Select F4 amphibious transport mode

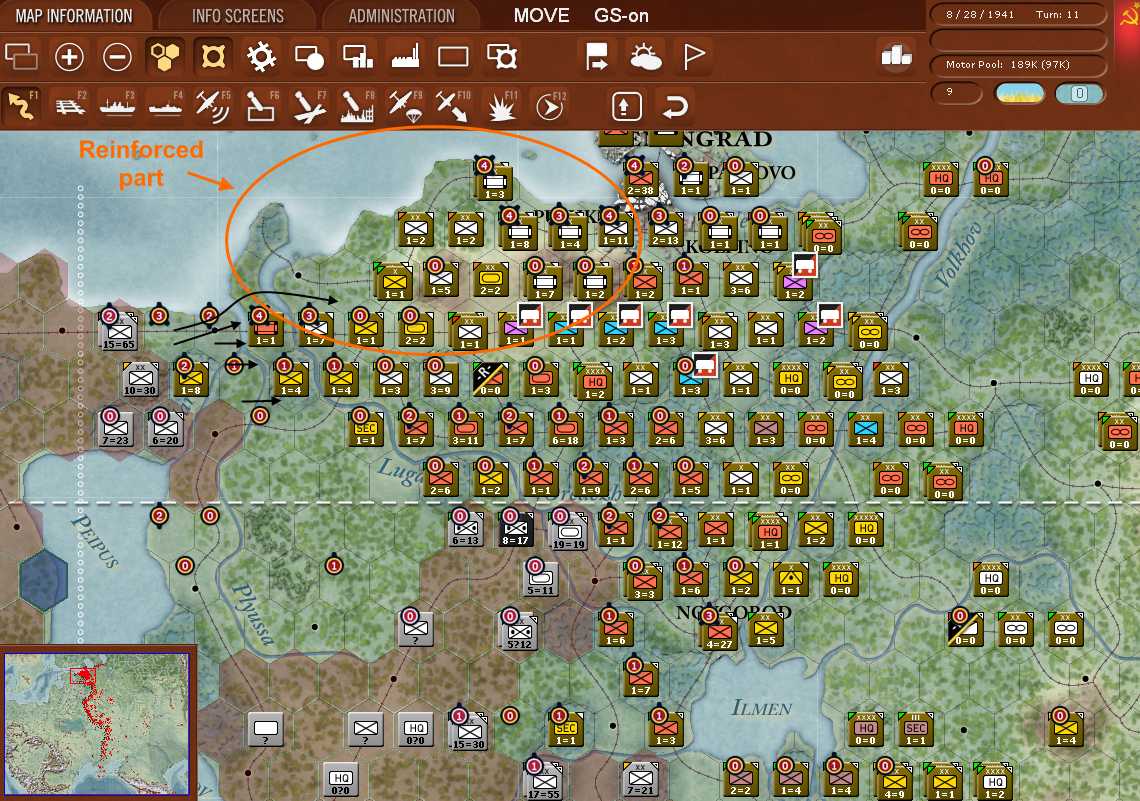(166, 106)
